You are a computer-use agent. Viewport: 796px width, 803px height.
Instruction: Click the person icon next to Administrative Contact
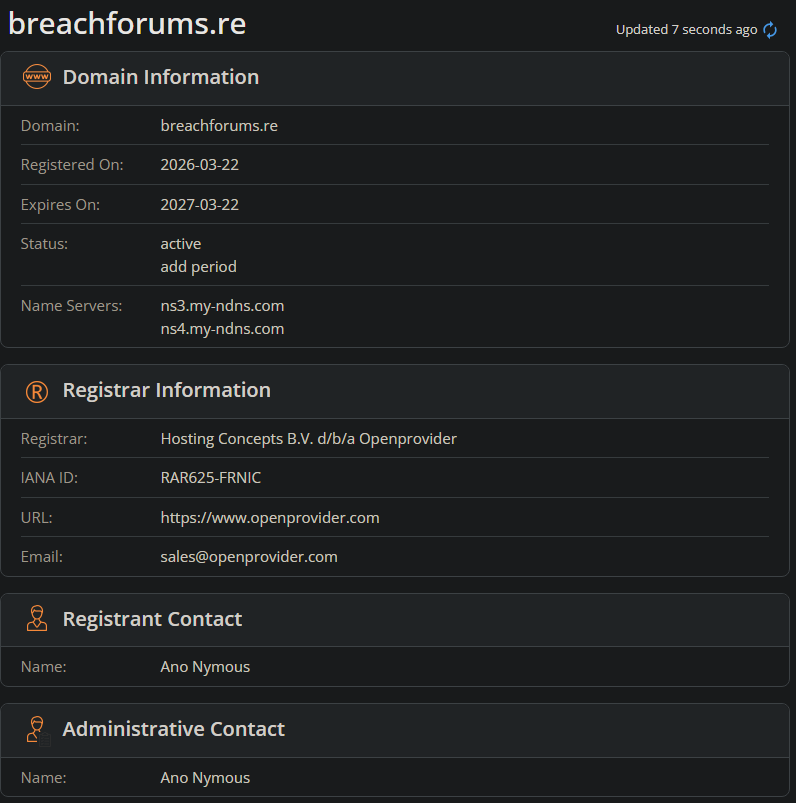[37, 729]
